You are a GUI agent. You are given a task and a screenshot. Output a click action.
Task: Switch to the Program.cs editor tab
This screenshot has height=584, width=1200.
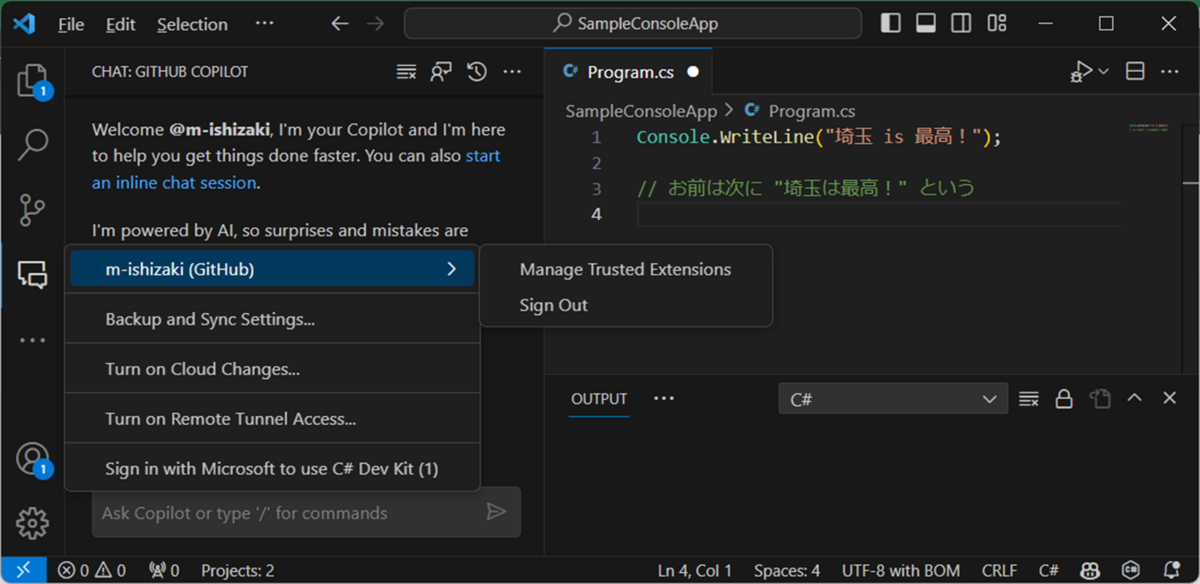629,72
